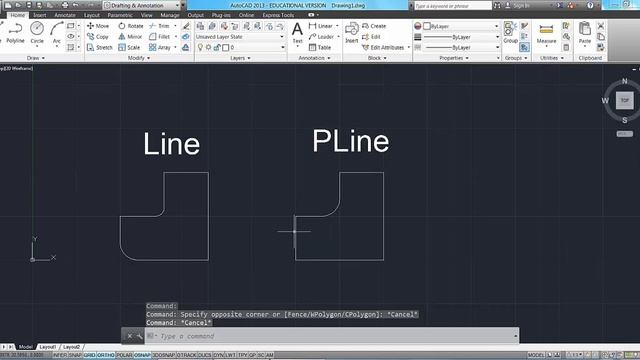Expand the Modify panel

139,58
